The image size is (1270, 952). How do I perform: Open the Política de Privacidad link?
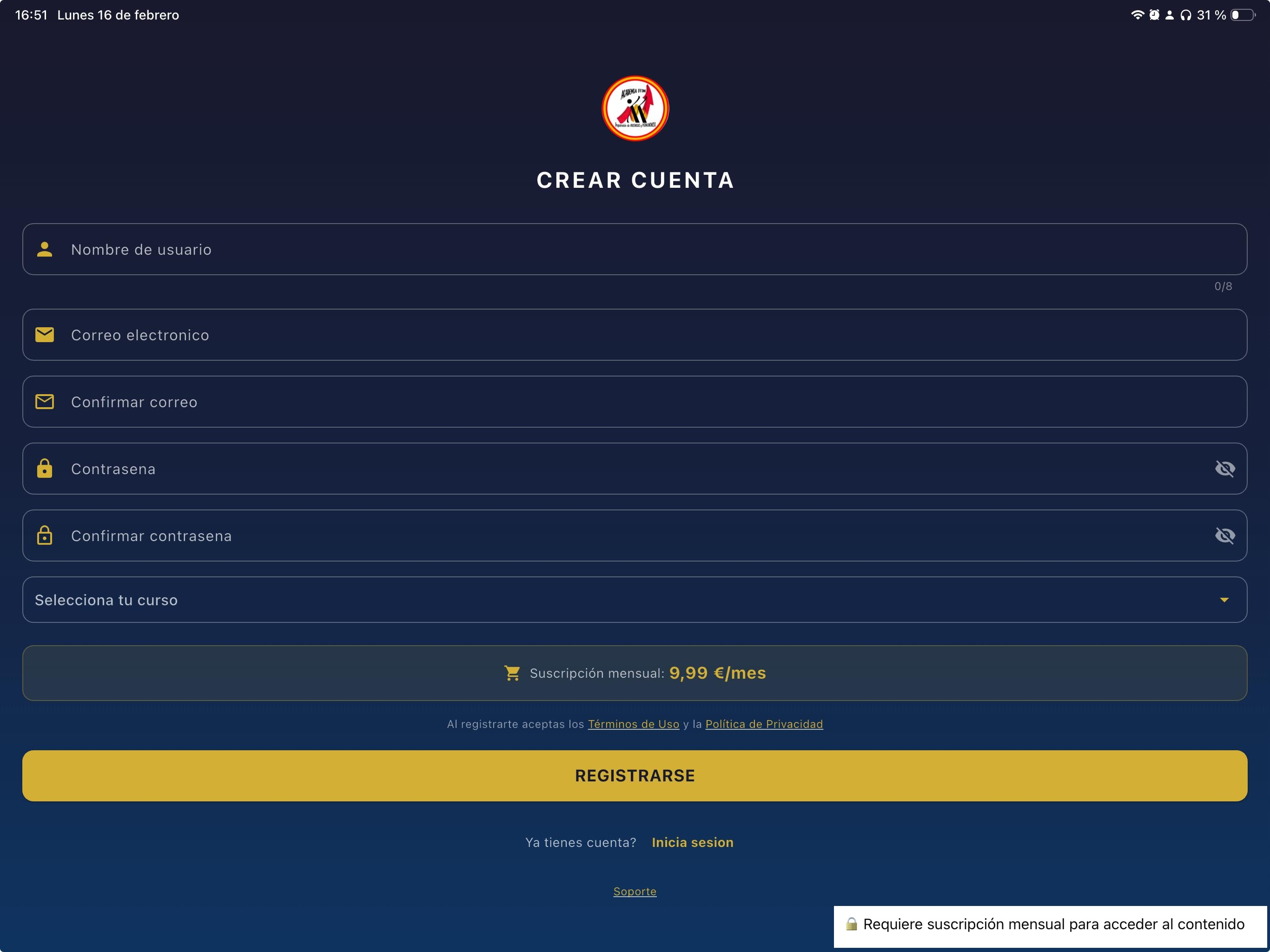(764, 724)
